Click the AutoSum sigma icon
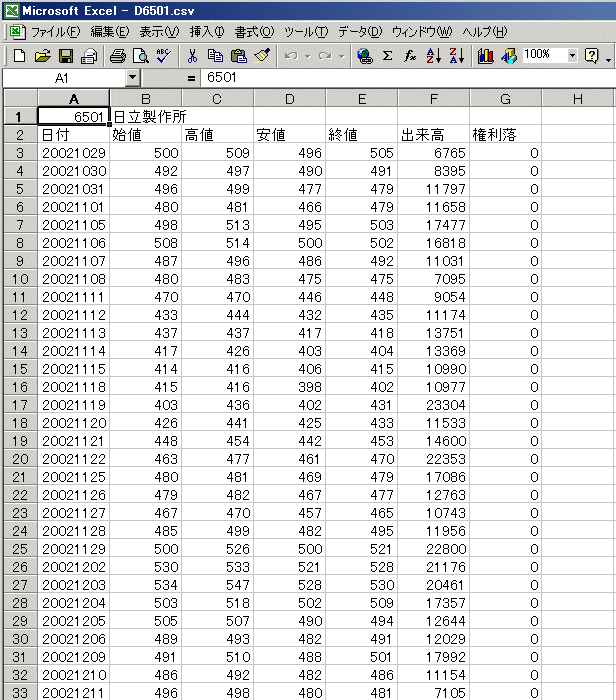Image resolution: width=616 pixels, height=700 pixels. pos(387,56)
